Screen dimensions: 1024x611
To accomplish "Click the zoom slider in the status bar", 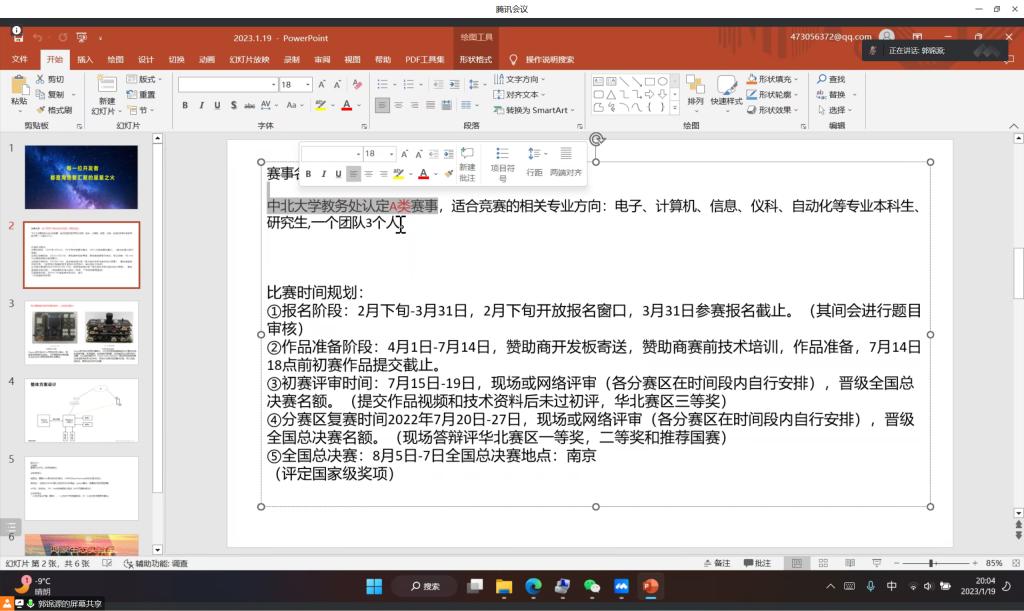I will point(931,563).
